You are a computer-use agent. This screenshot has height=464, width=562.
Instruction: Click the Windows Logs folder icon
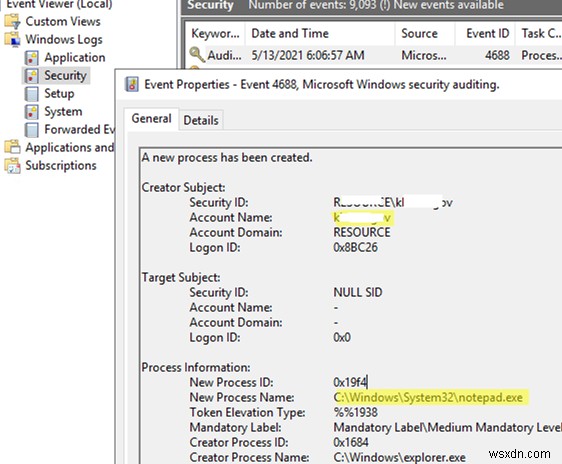coord(12,39)
